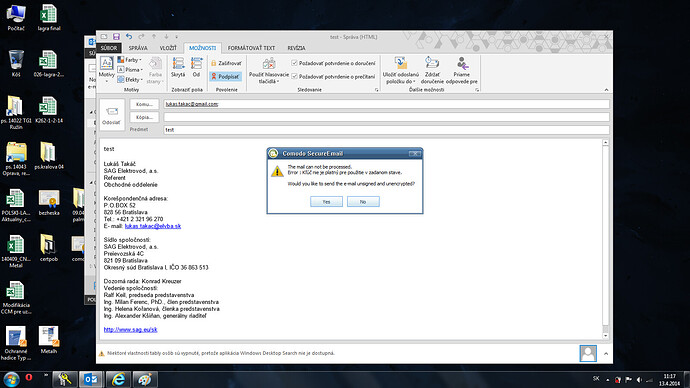Click Next item down arrow in toolbar
The height and width of the screenshot is (388, 690).
coord(166,37)
